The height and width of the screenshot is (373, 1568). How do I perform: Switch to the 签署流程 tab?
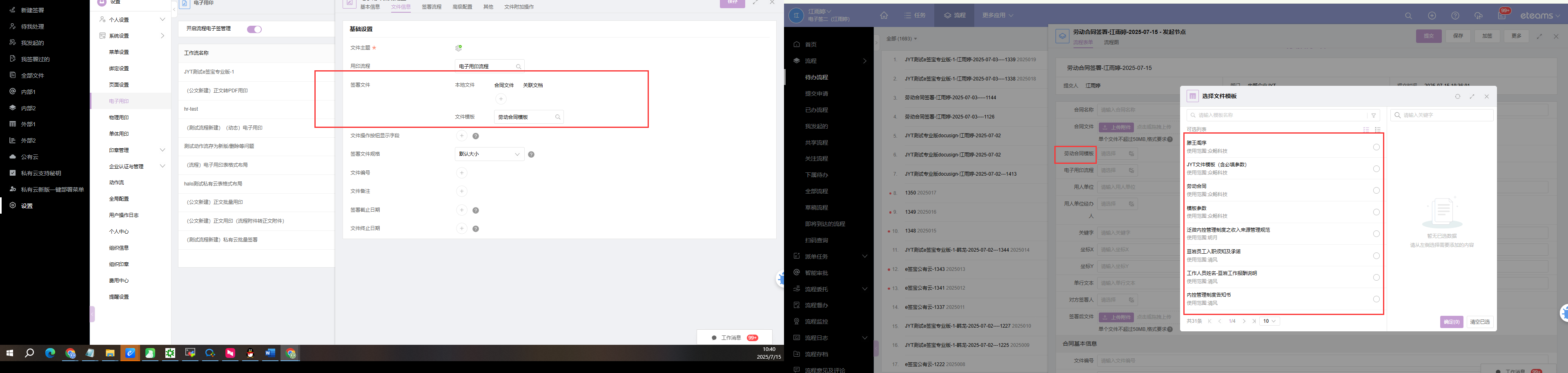tap(432, 7)
